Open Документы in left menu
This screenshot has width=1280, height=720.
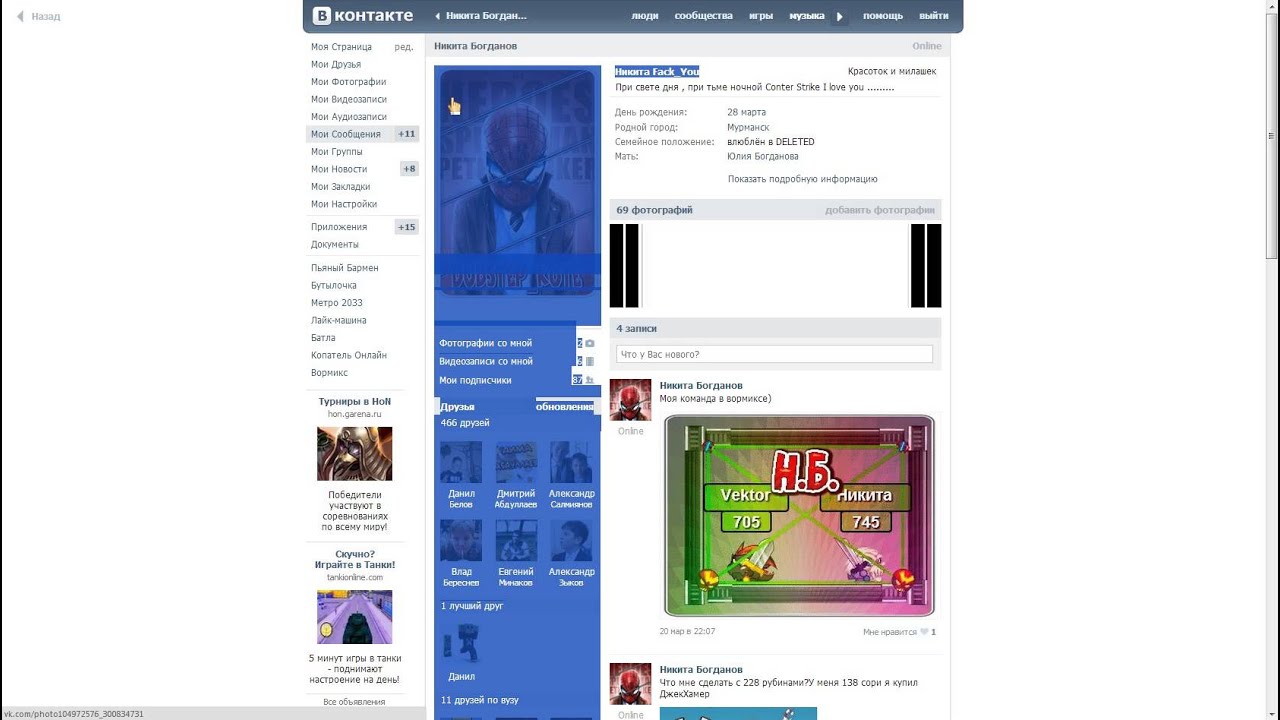(335, 244)
